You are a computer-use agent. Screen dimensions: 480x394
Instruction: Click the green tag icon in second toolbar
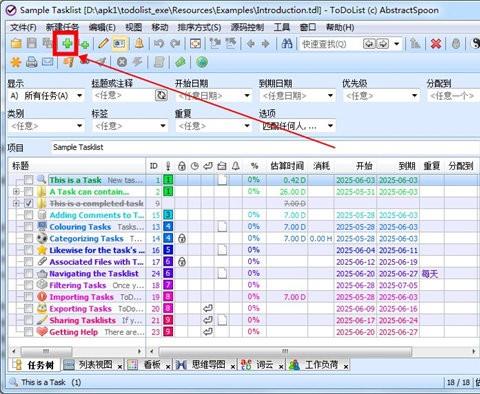tap(180, 62)
